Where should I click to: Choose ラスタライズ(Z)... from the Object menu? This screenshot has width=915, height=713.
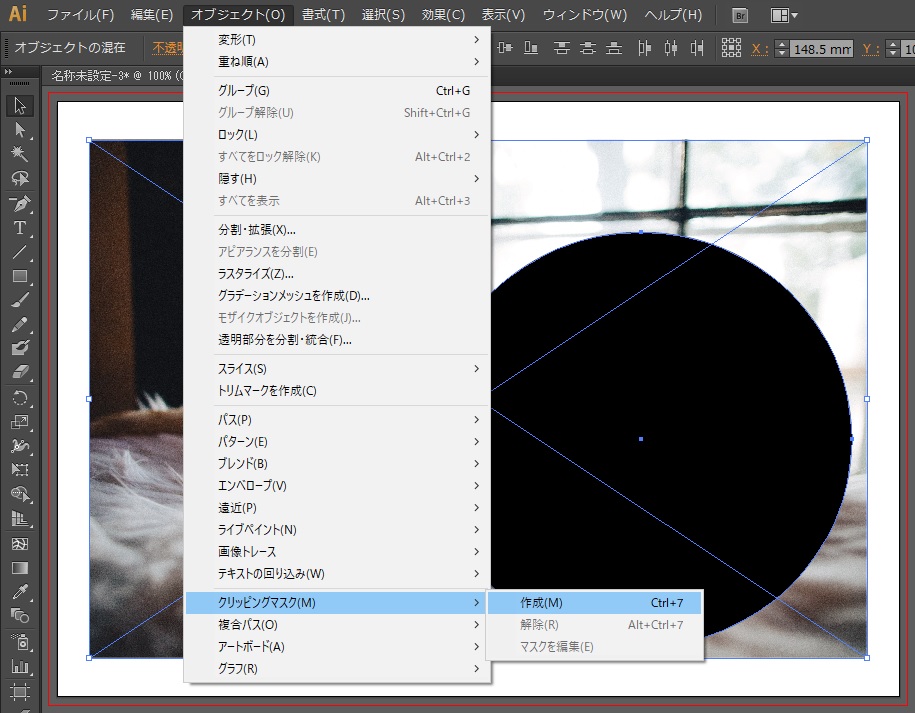tap(256, 273)
